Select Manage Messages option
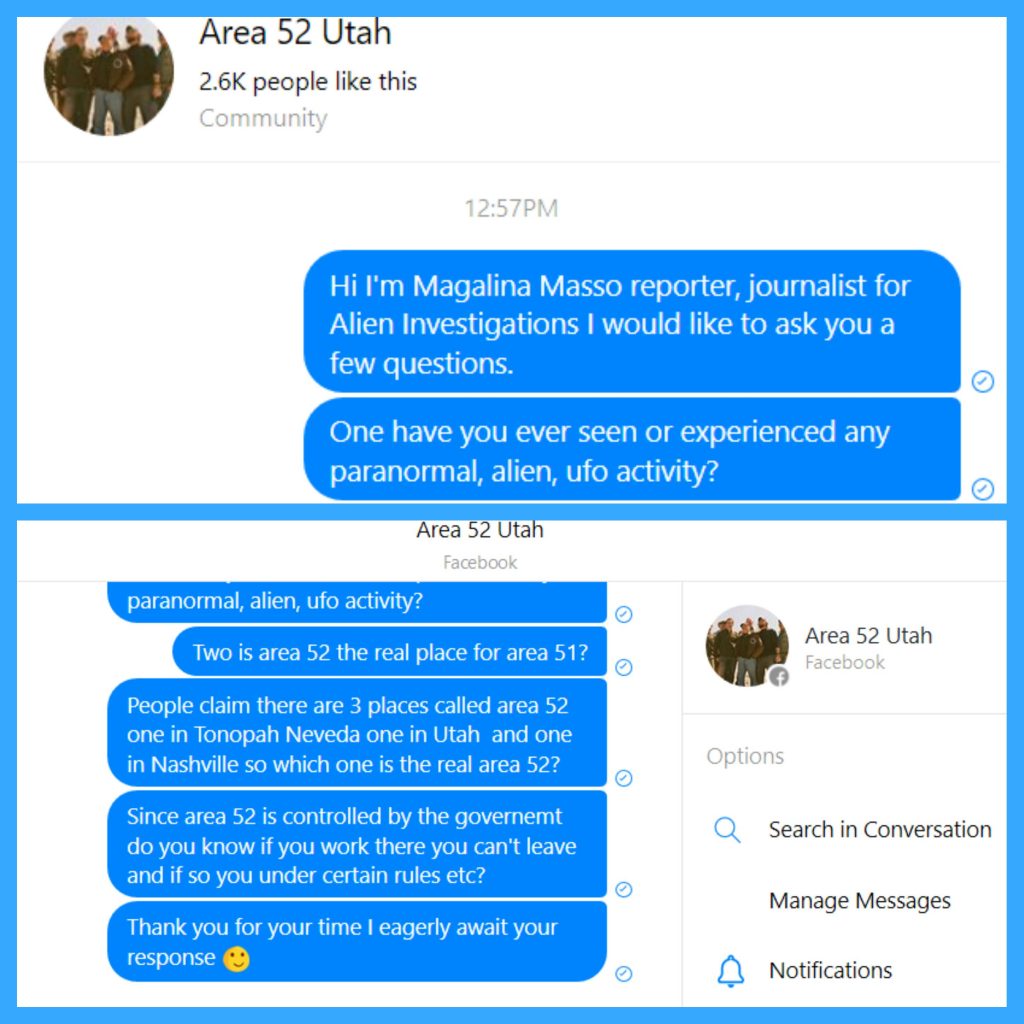This screenshot has height=1024, width=1024. pos(859,901)
